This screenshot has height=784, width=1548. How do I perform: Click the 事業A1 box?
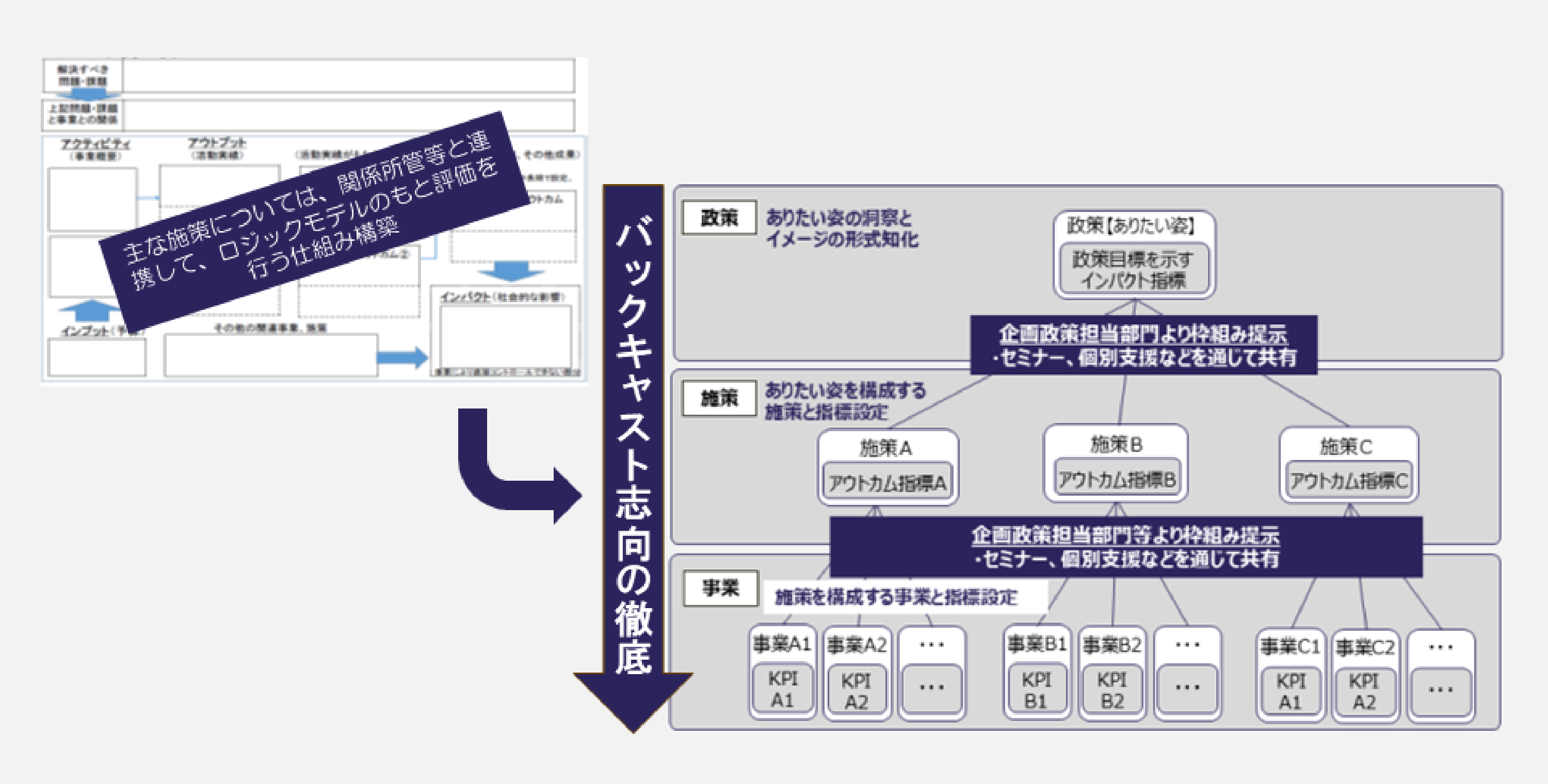781,643
